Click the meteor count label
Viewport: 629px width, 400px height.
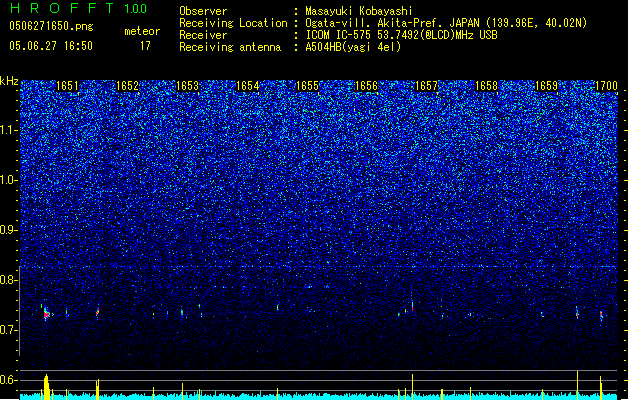142,31
